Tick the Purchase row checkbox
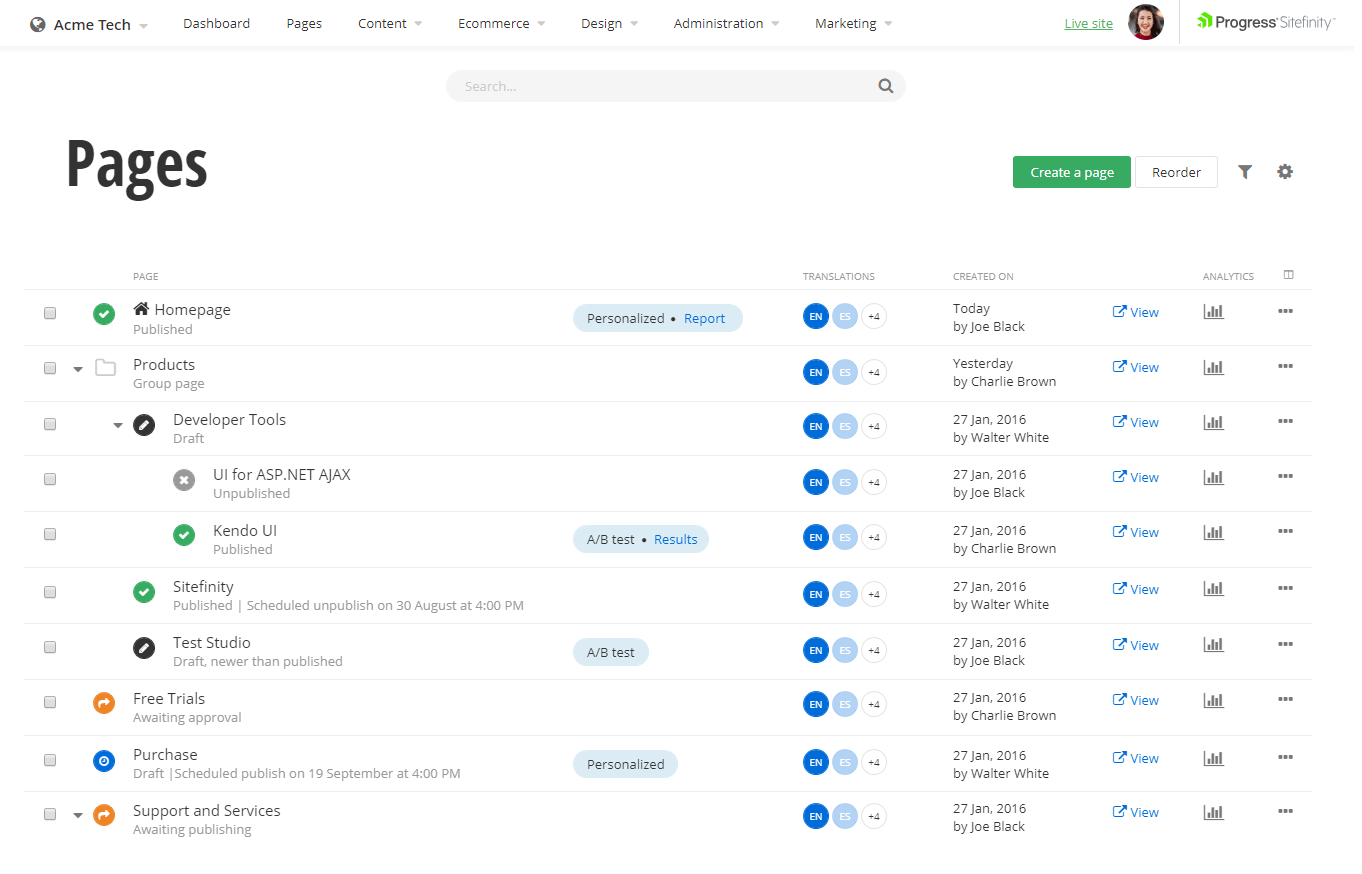This screenshot has width=1362, height=874. coord(50,760)
